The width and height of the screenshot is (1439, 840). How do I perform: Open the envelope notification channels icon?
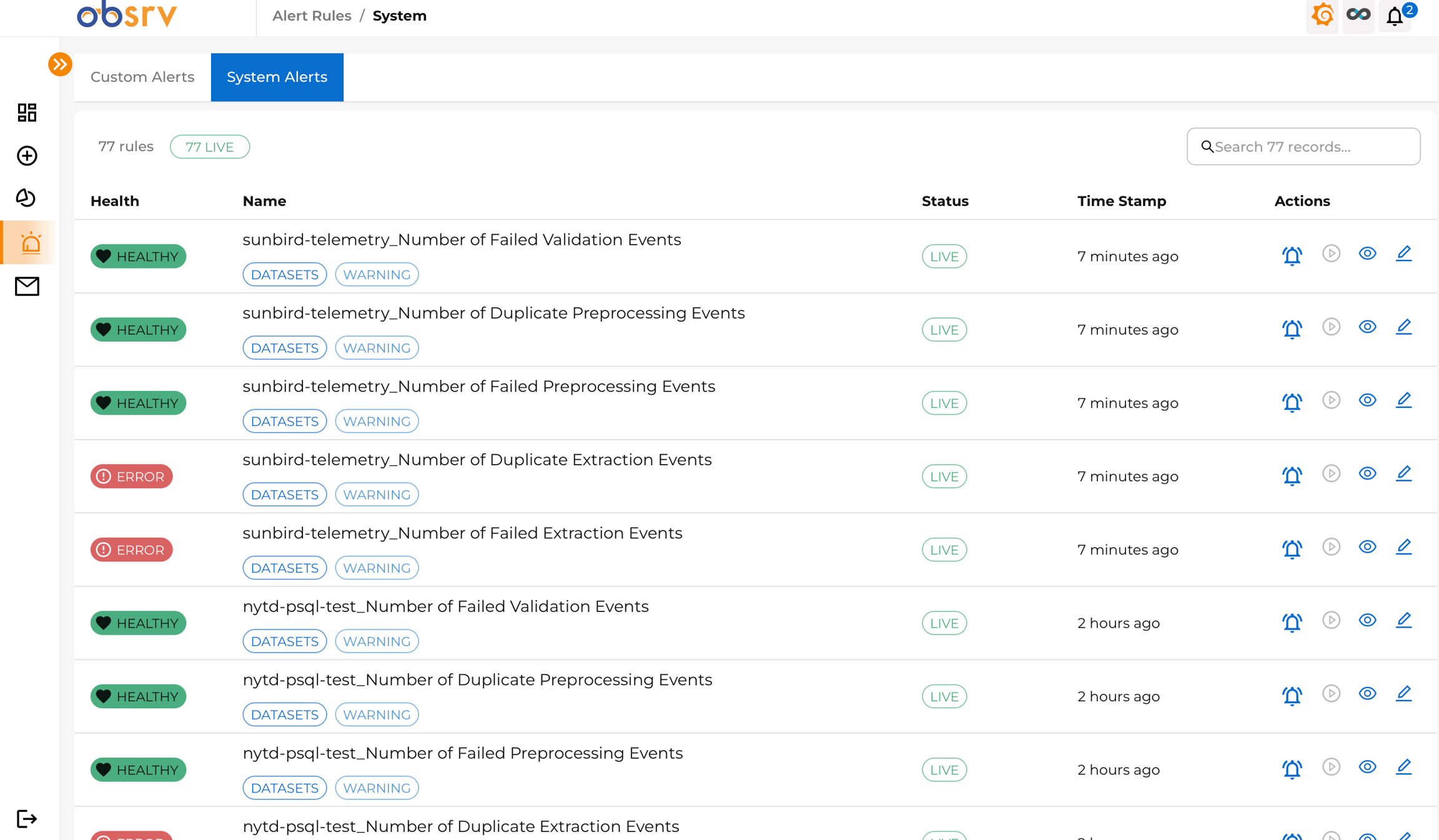27,286
